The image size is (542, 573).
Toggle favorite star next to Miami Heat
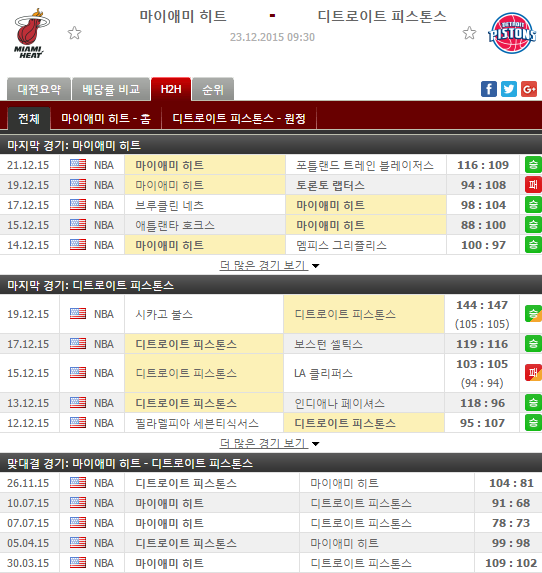point(75,33)
